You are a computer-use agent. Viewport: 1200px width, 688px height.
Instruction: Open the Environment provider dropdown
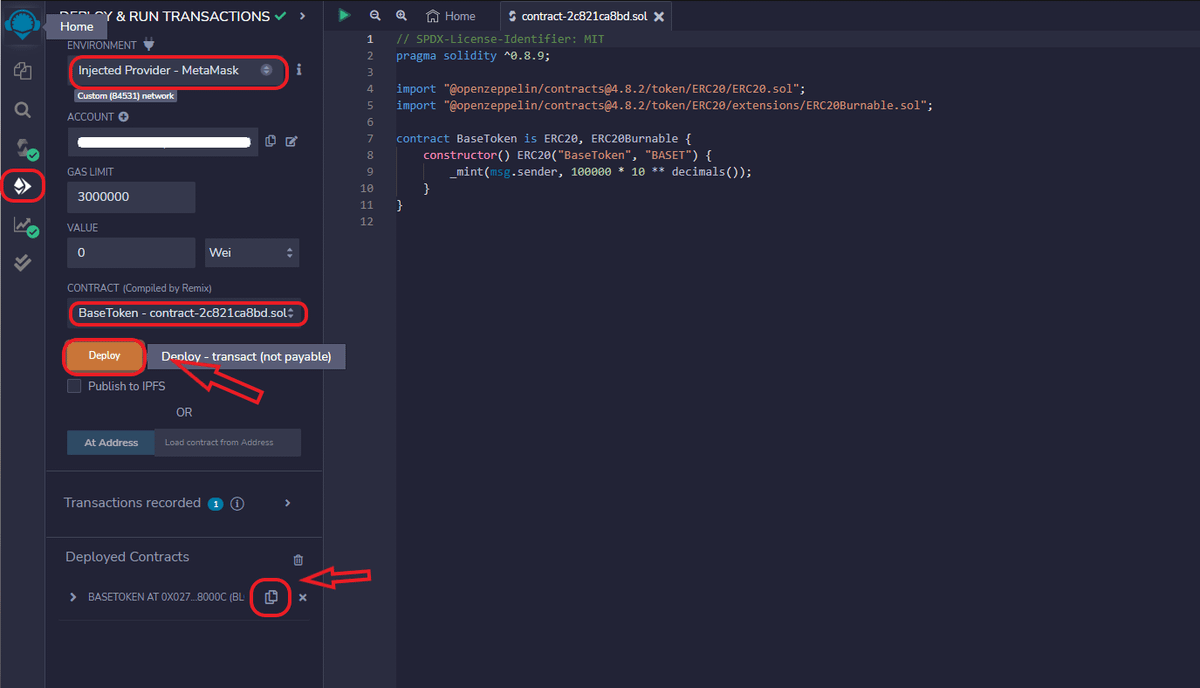click(x=176, y=71)
